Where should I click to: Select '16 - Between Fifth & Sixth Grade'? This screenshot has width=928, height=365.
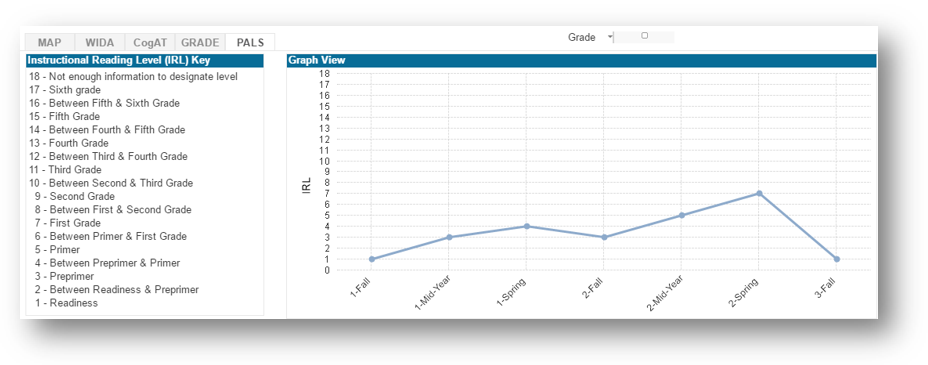(104, 103)
